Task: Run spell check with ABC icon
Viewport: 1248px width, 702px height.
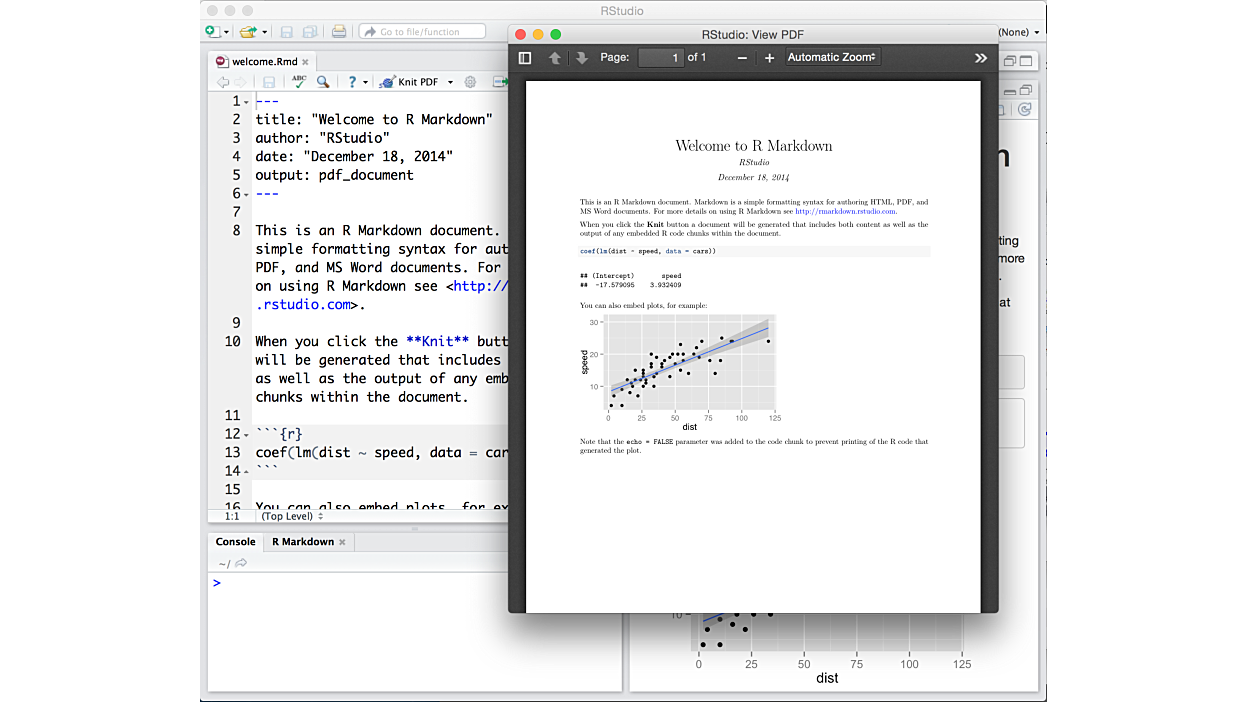Action: [x=298, y=82]
